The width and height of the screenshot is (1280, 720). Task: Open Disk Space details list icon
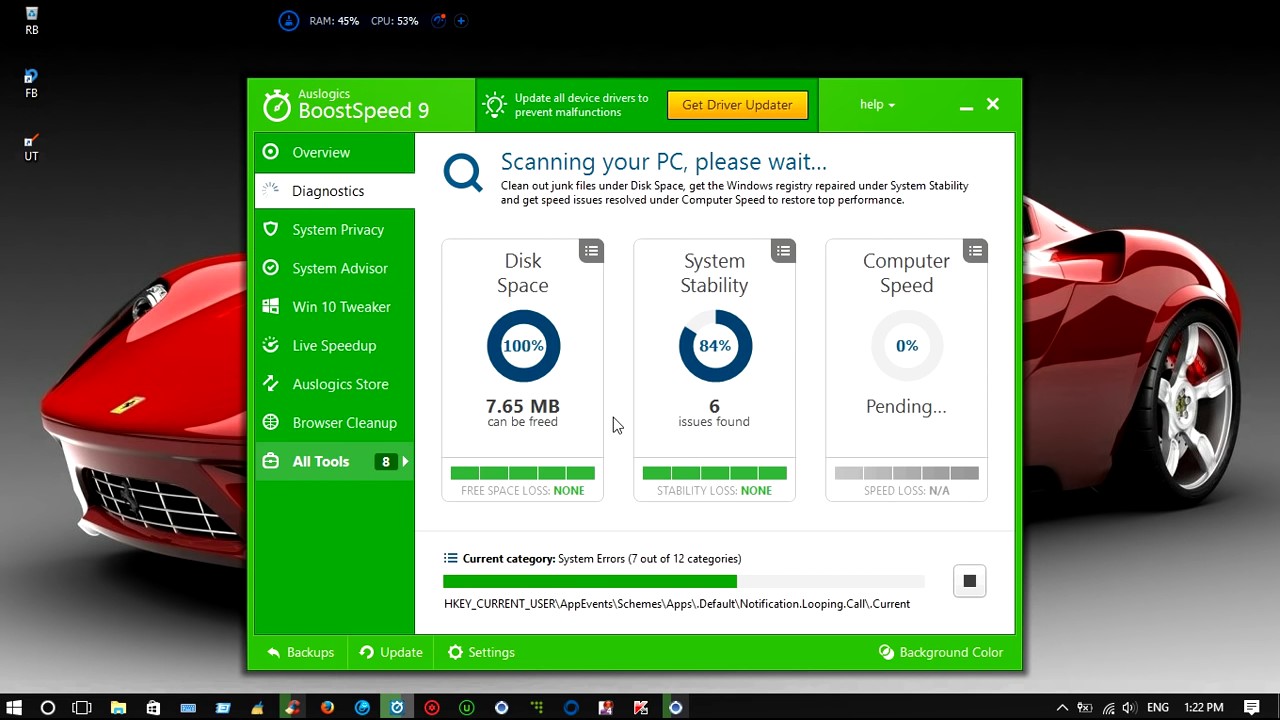pos(591,251)
